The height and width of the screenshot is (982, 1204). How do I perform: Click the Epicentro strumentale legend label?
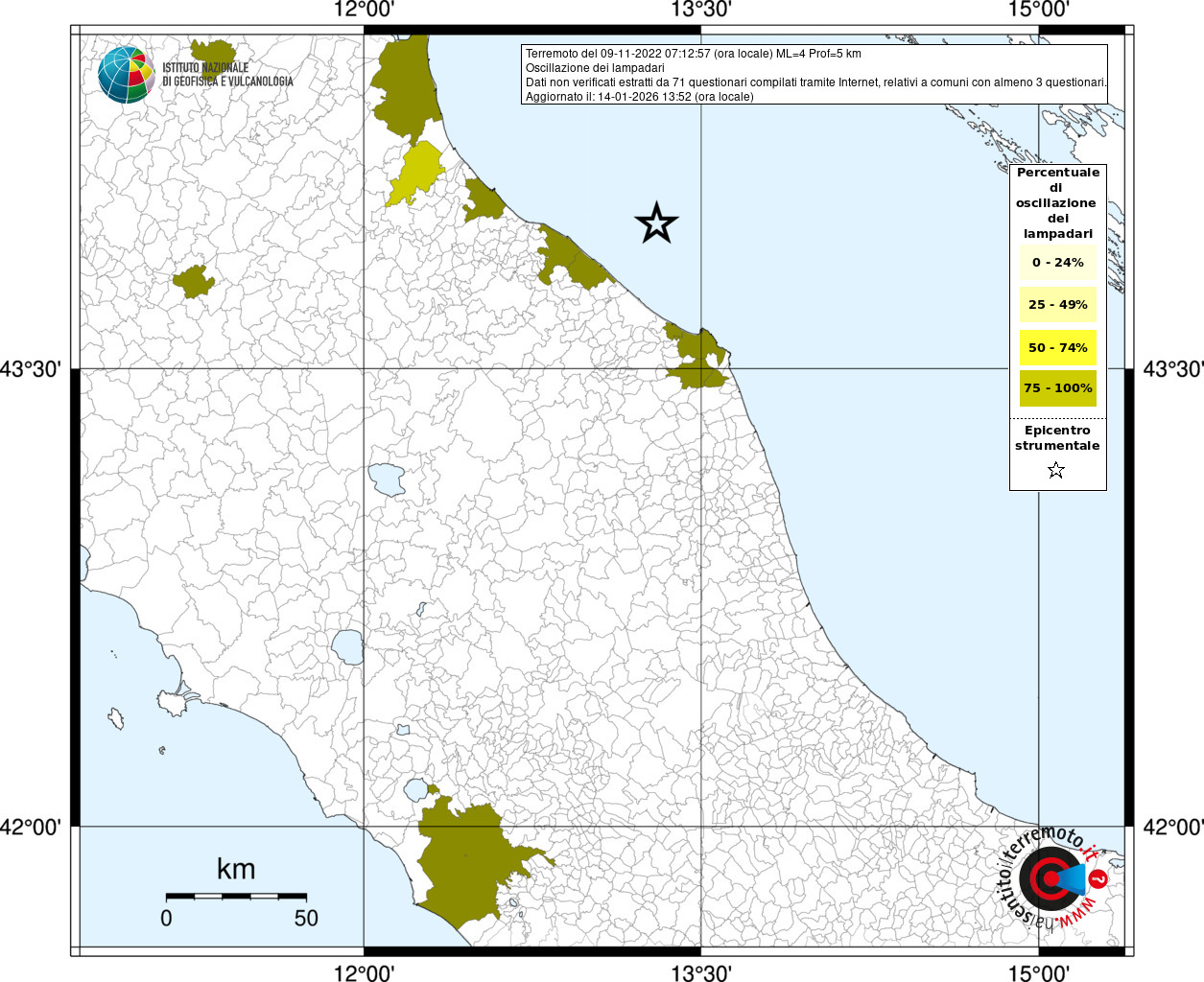tap(1057, 438)
